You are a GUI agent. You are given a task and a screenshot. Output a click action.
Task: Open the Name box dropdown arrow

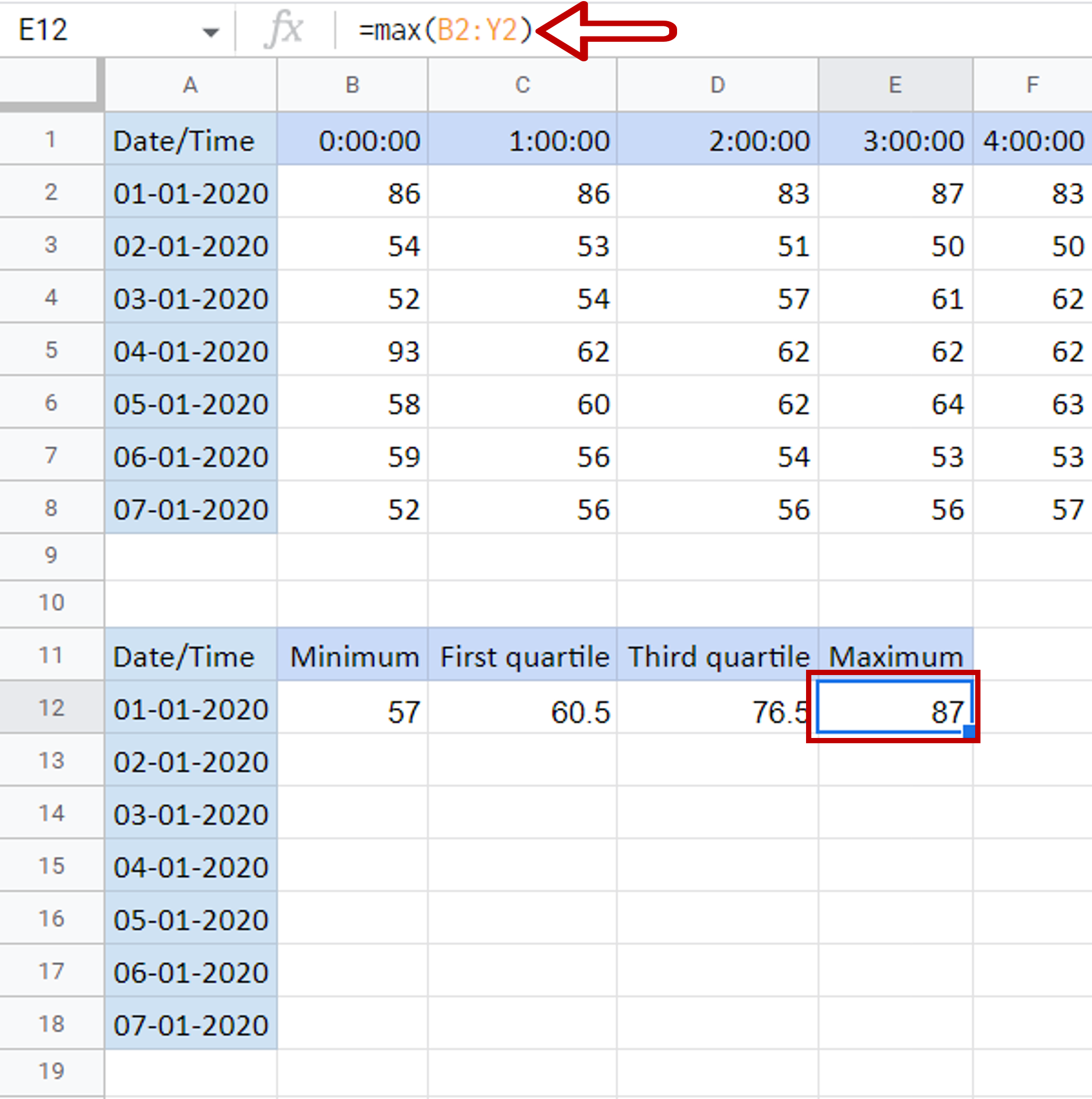point(210,32)
